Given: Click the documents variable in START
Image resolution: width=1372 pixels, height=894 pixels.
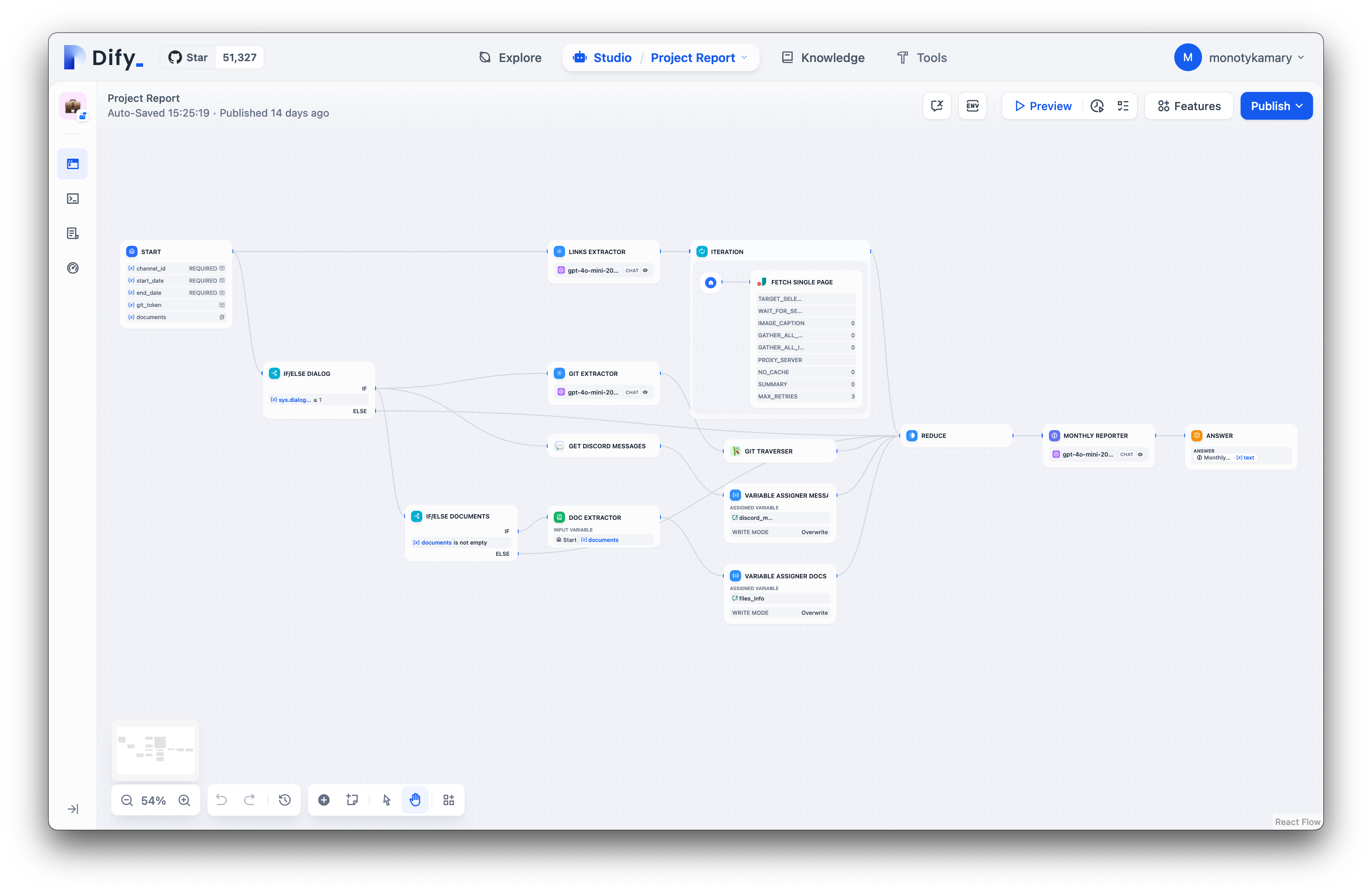Looking at the screenshot, I should (176, 317).
